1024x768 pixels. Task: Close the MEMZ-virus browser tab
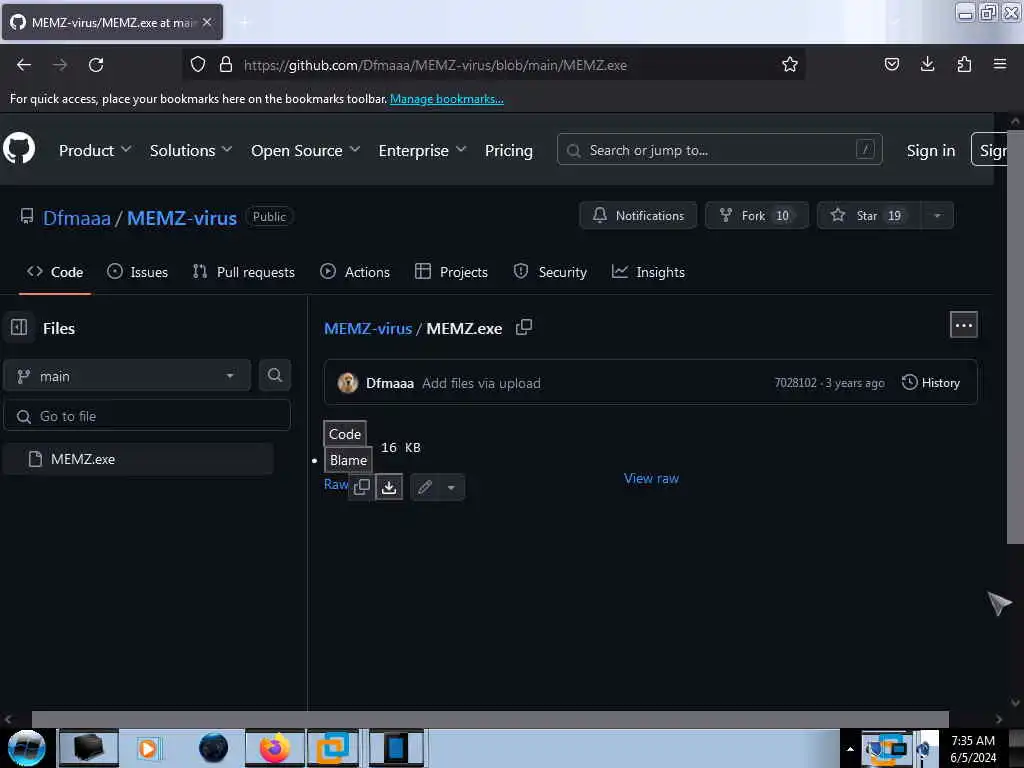pyautogui.click(x=207, y=22)
